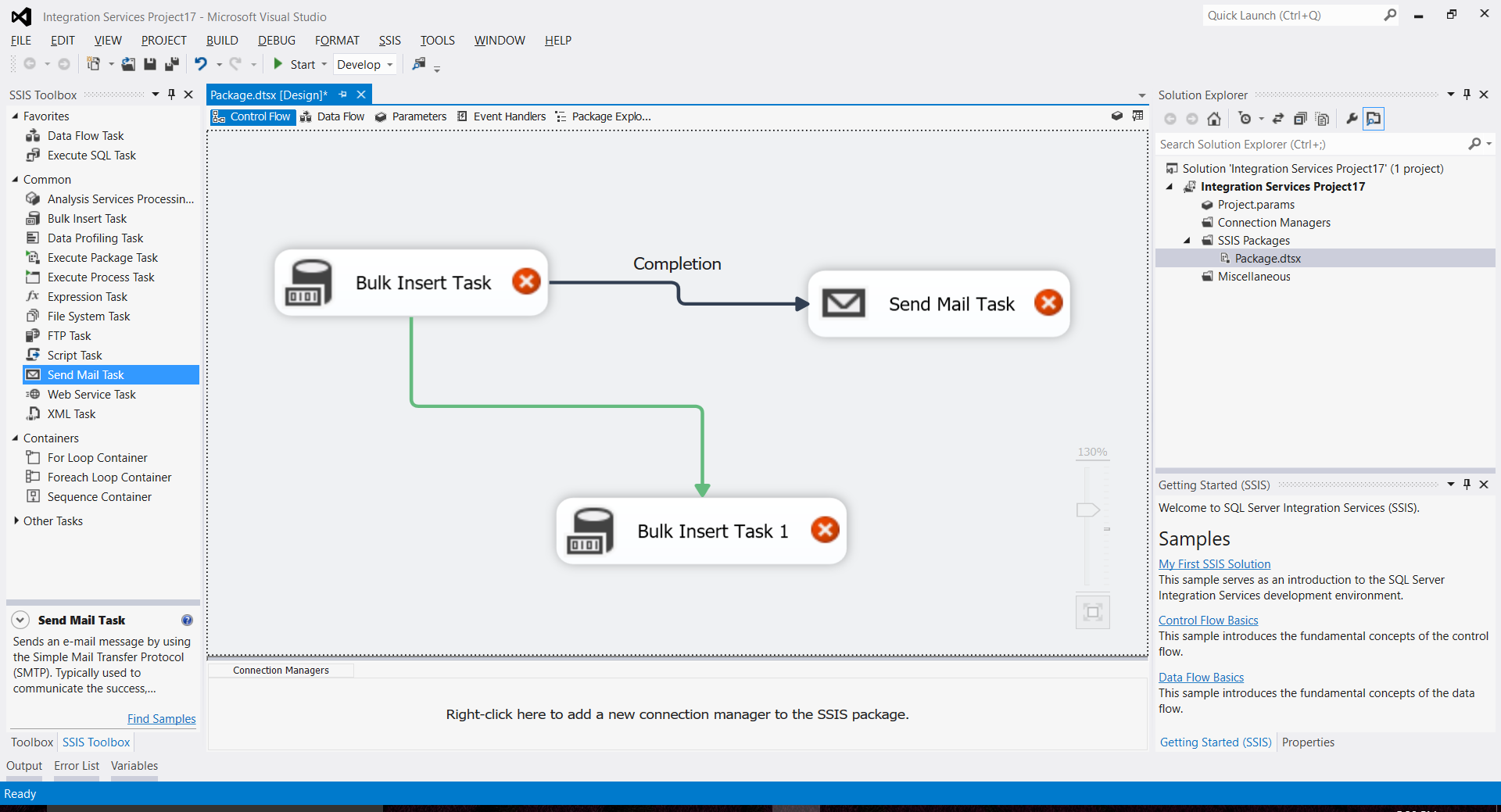
Task: Click Sync with Active Document arrows icon
Action: 1278,119
